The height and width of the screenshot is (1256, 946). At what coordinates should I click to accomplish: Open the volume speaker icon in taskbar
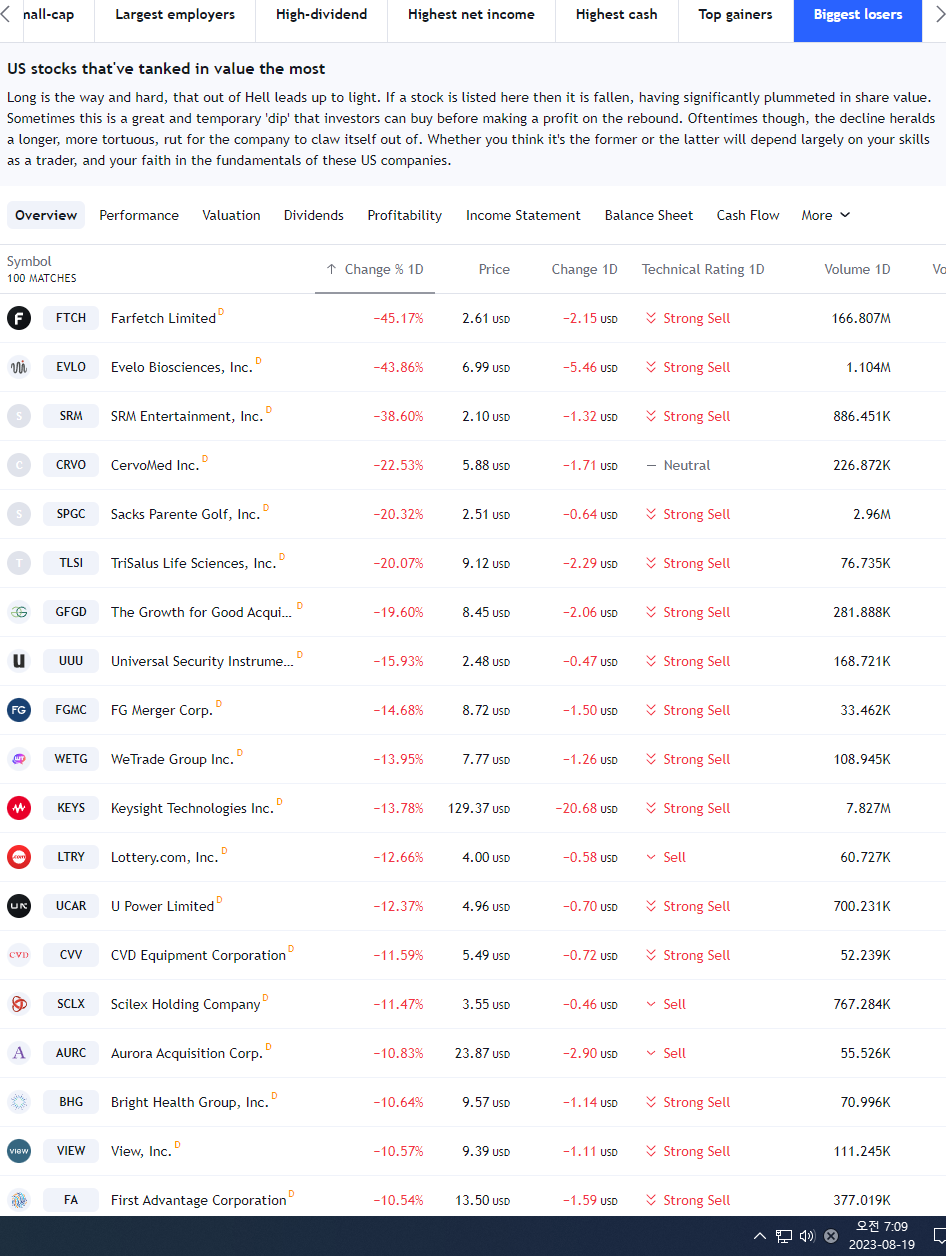point(807,1236)
